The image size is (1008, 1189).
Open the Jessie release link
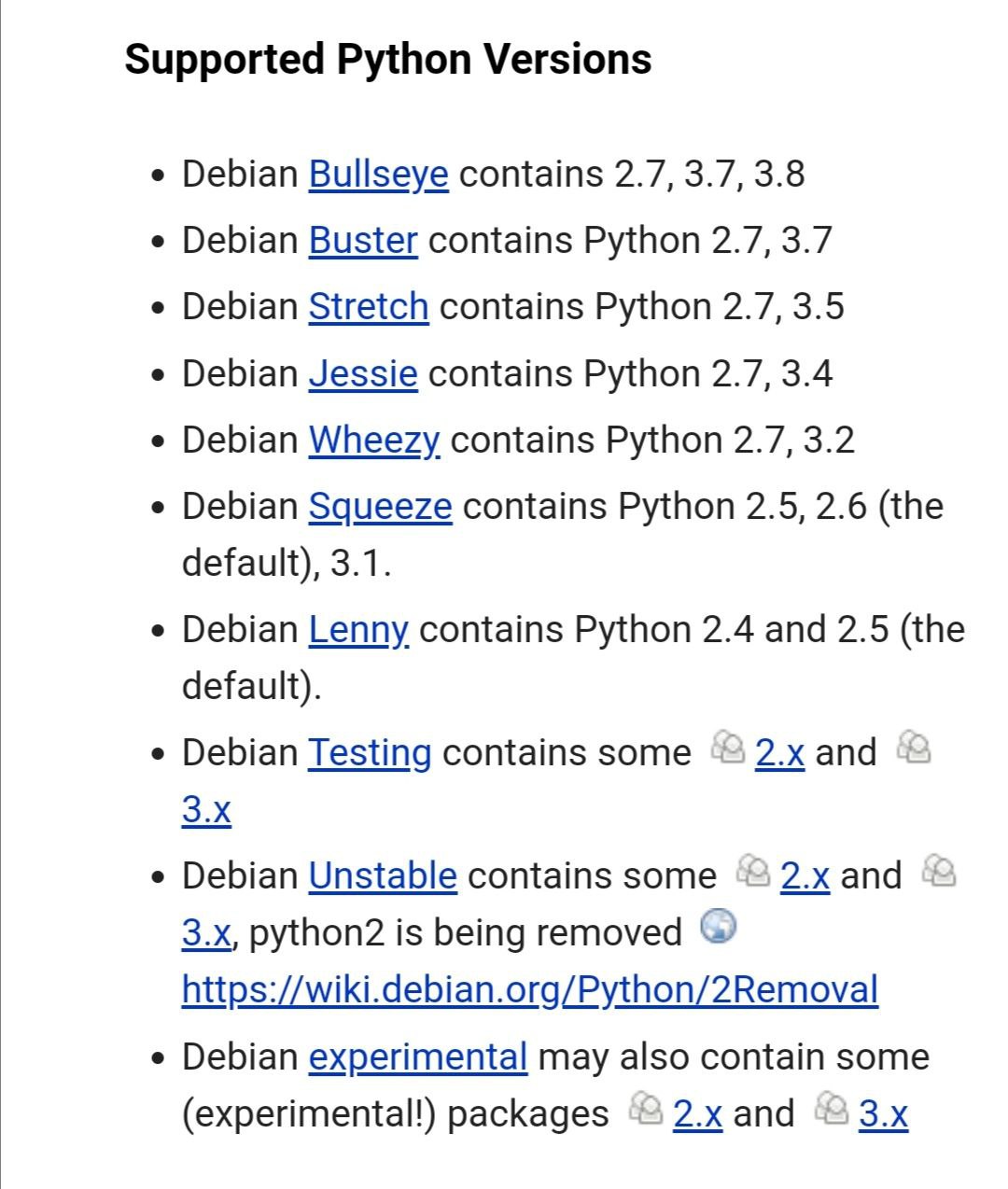363,374
